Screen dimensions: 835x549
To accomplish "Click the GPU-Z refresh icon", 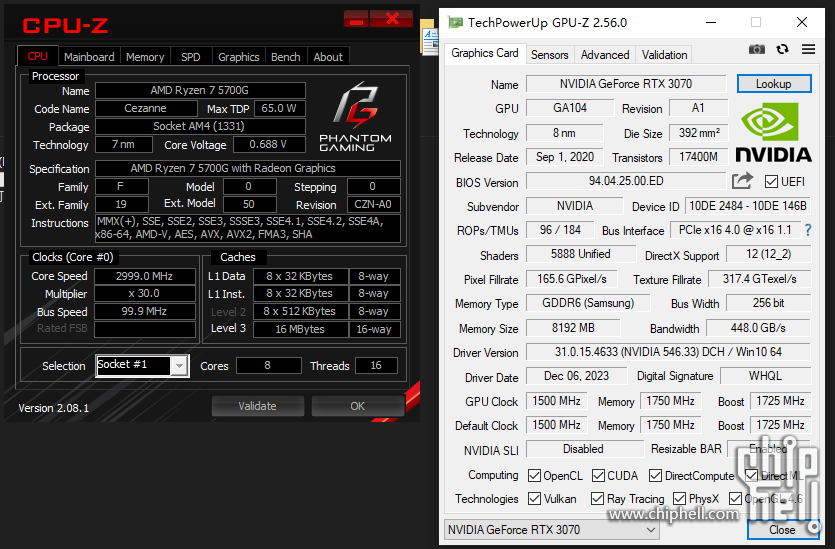I will point(782,50).
